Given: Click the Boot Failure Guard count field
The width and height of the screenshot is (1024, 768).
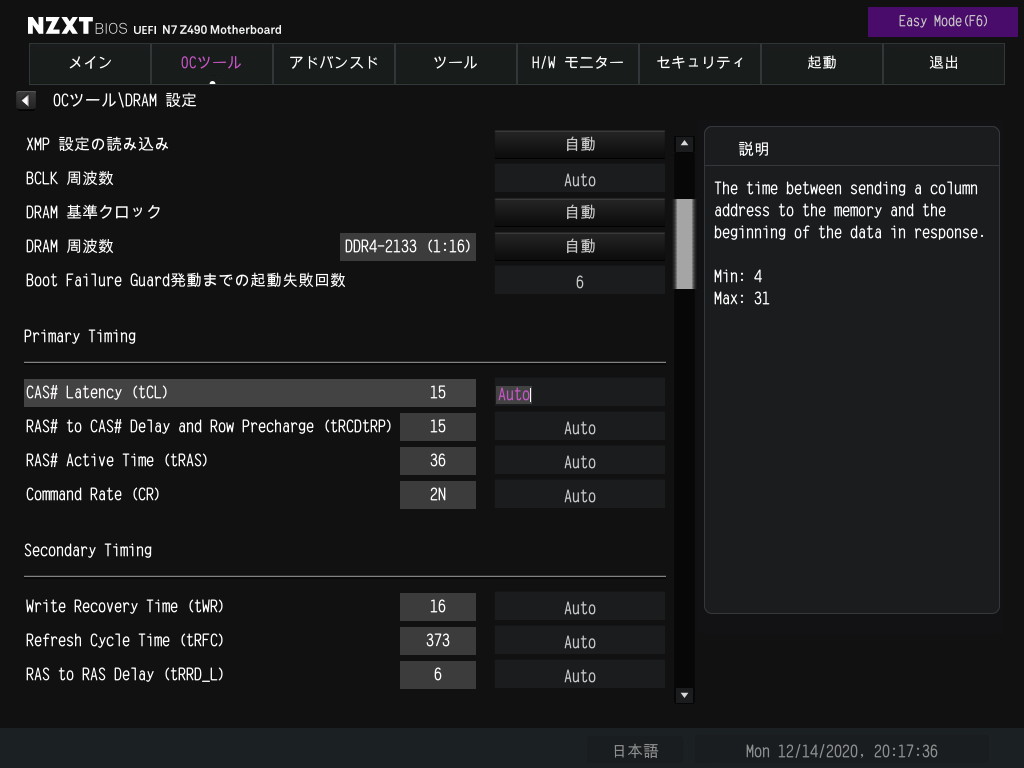Looking at the screenshot, I should (580, 281).
